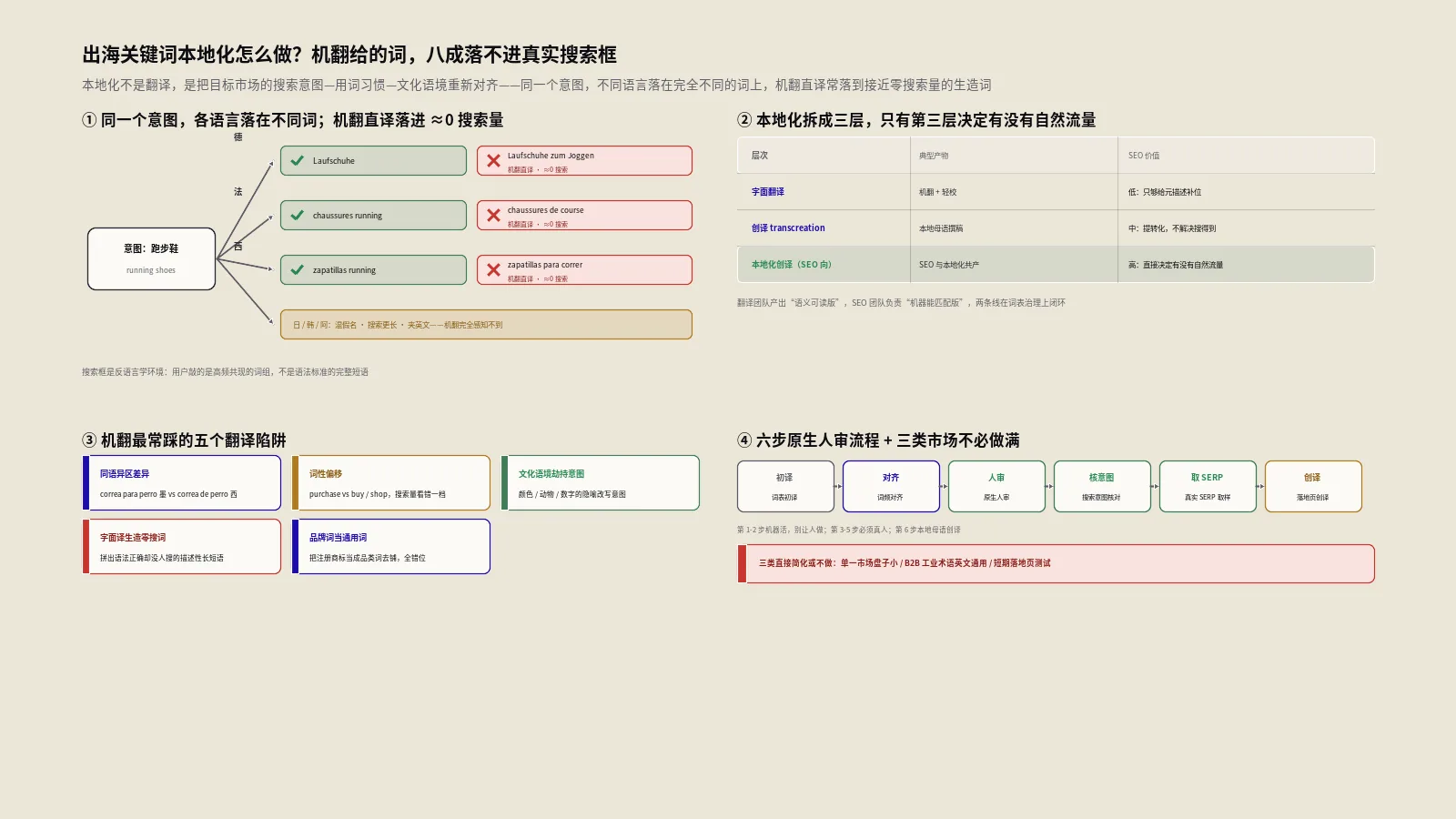Click the 本地化创译(SEO 向) row label

tap(792, 265)
